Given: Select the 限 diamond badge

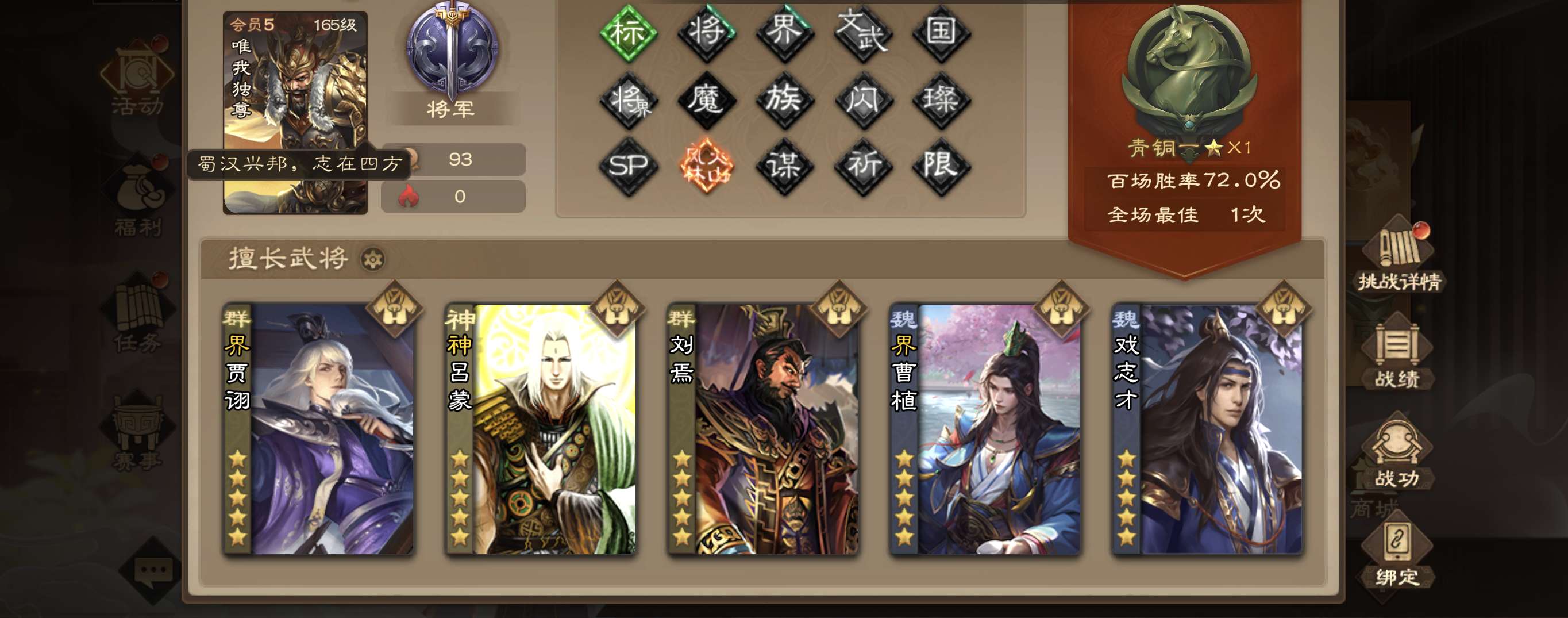Looking at the screenshot, I should 941,166.
